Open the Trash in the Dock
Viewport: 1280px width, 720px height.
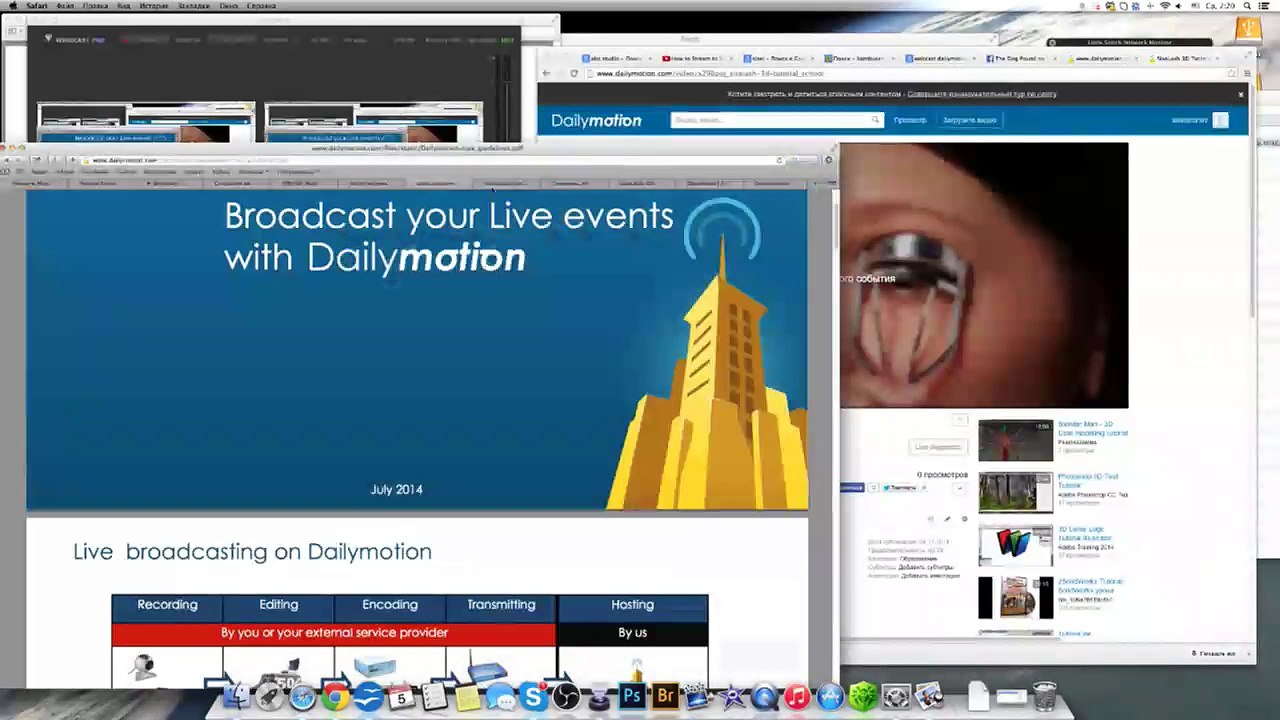[1044, 696]
